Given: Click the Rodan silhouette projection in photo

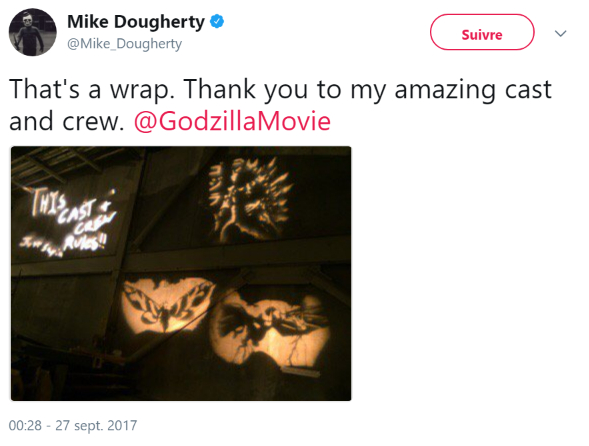Looking at the screenshot, I should coord(269,328).
